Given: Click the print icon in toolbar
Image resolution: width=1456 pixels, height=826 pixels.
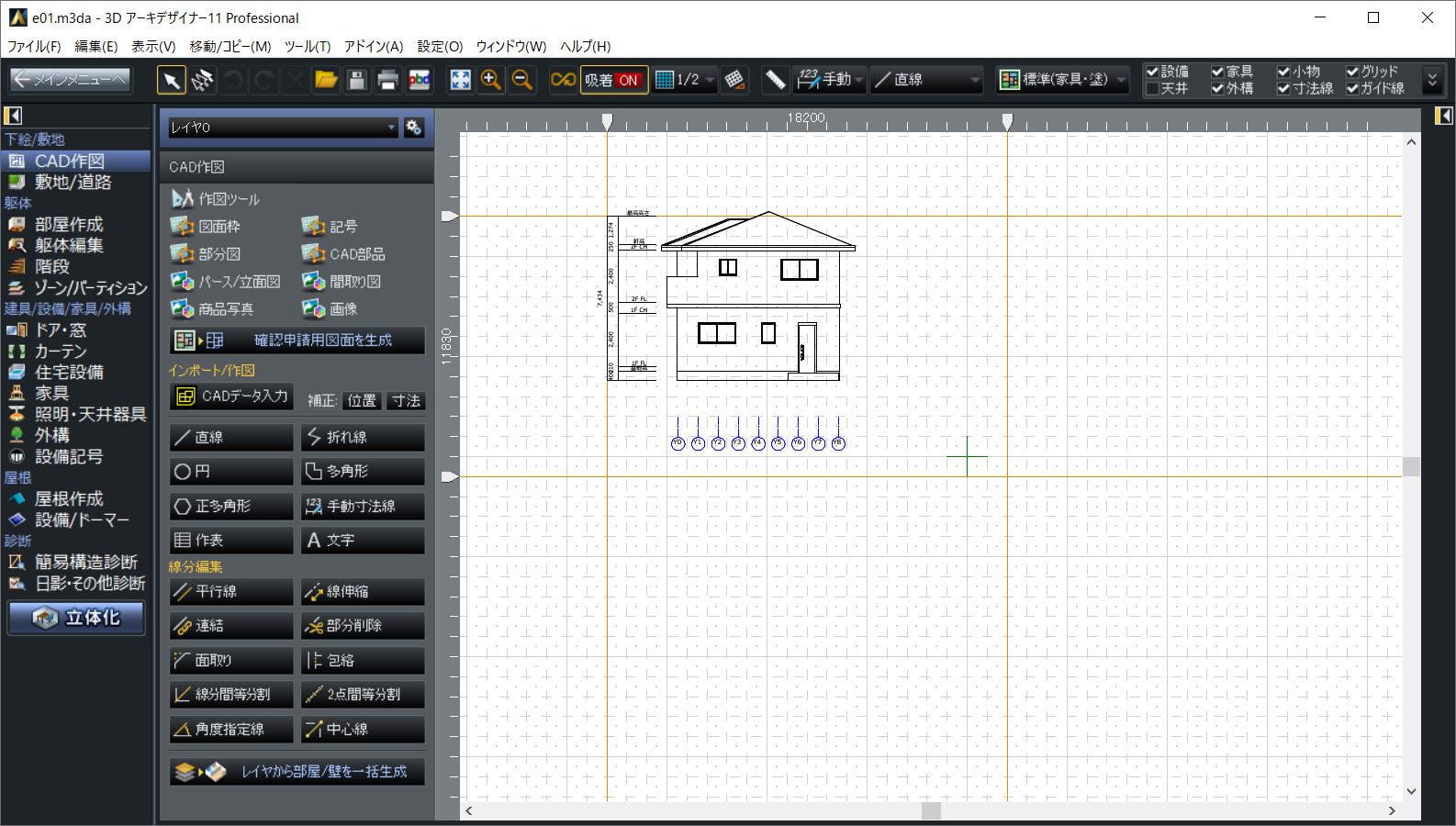Looking at the screenshot, I should 387,81.
